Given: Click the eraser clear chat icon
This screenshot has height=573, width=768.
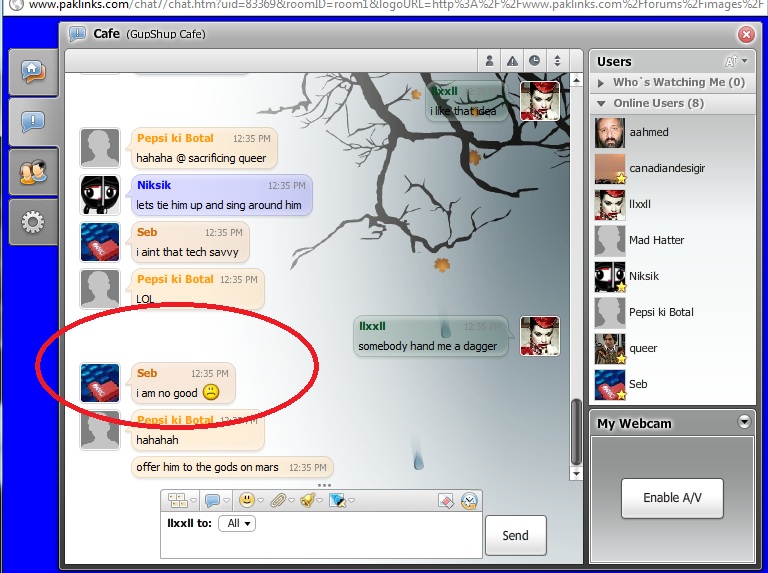Looking at the screenshot, I should [446, 500].
